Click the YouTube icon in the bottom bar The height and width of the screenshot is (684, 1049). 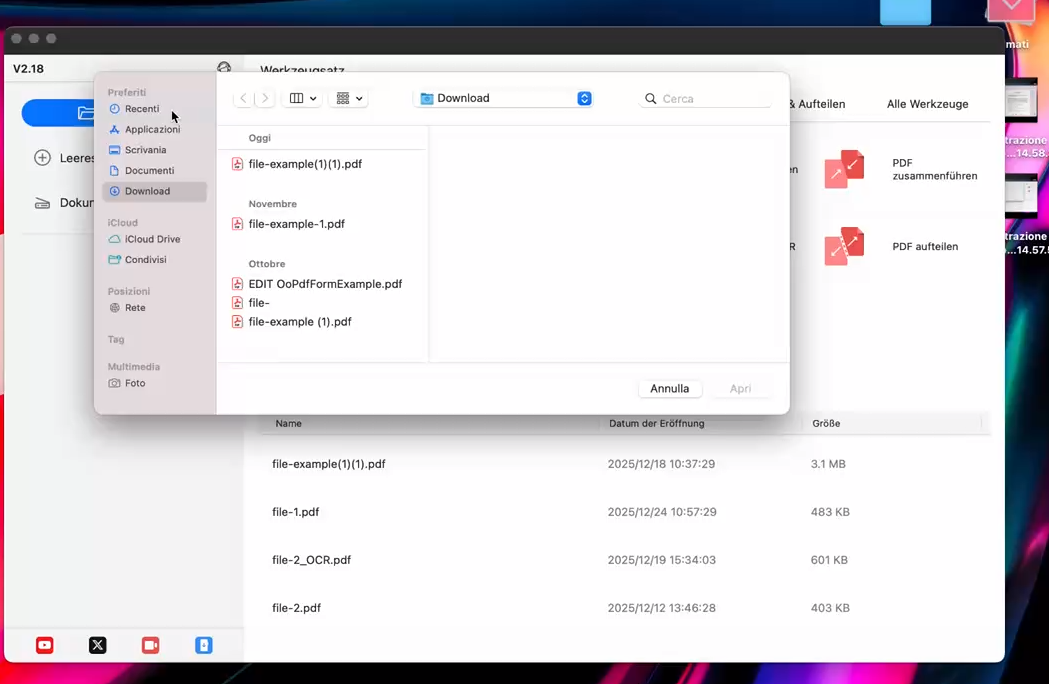click(x=44, y=645)
